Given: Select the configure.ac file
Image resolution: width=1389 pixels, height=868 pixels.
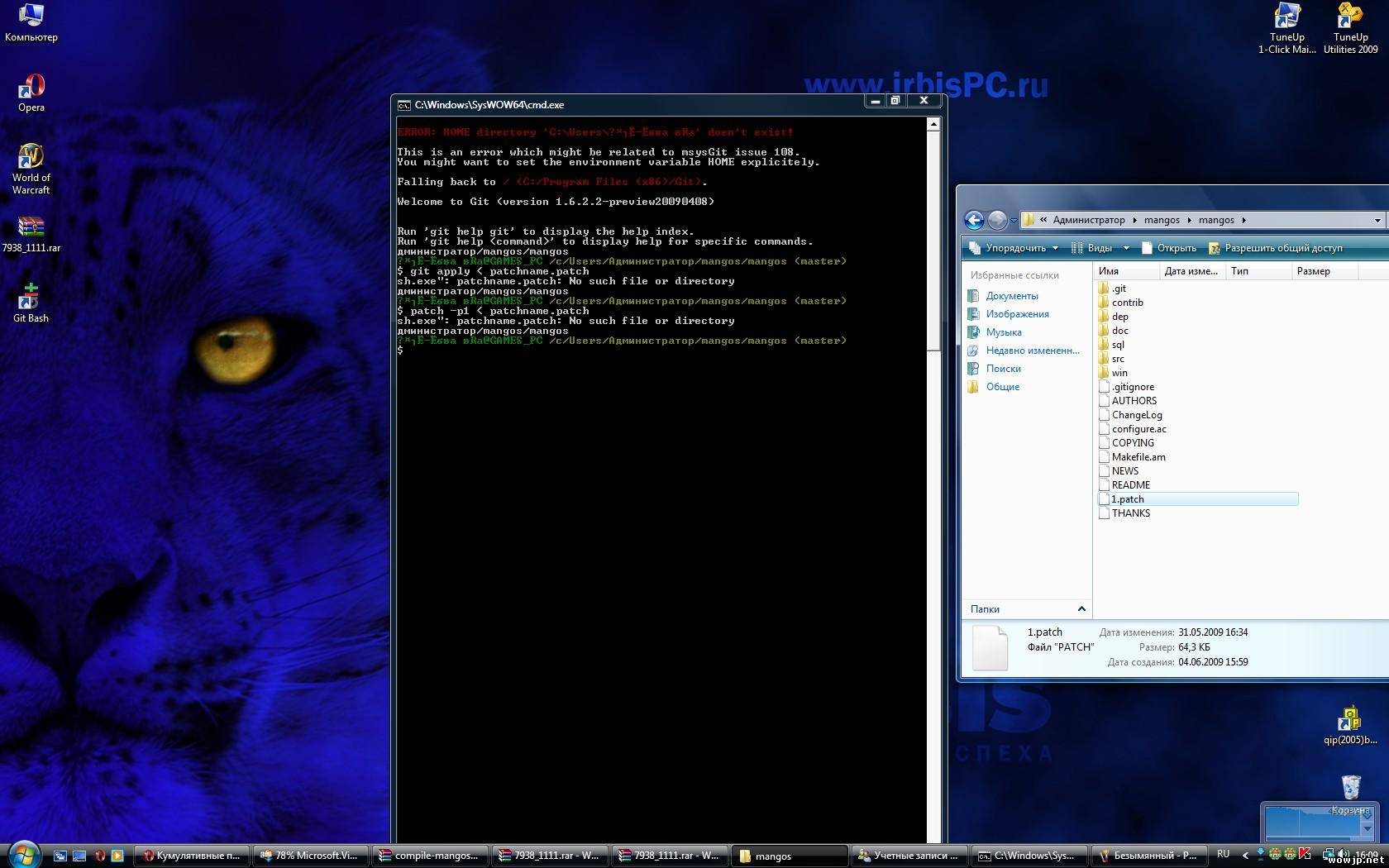Looking at the screenshot, I should tap(1133, 429).
